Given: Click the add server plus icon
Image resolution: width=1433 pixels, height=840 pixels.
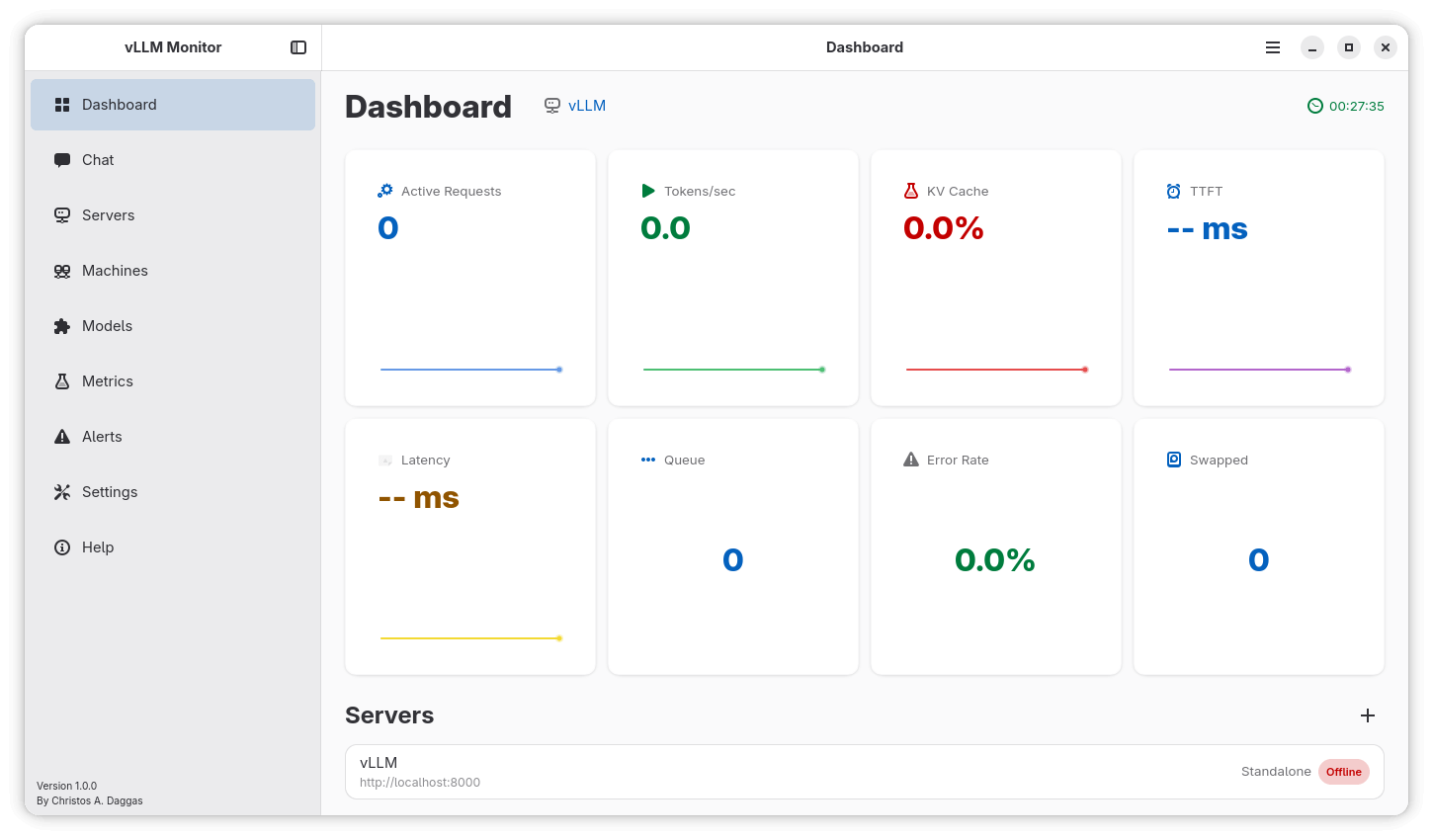Looking at the screenshot, I should pyautogui.click(x=1368, y=715).
